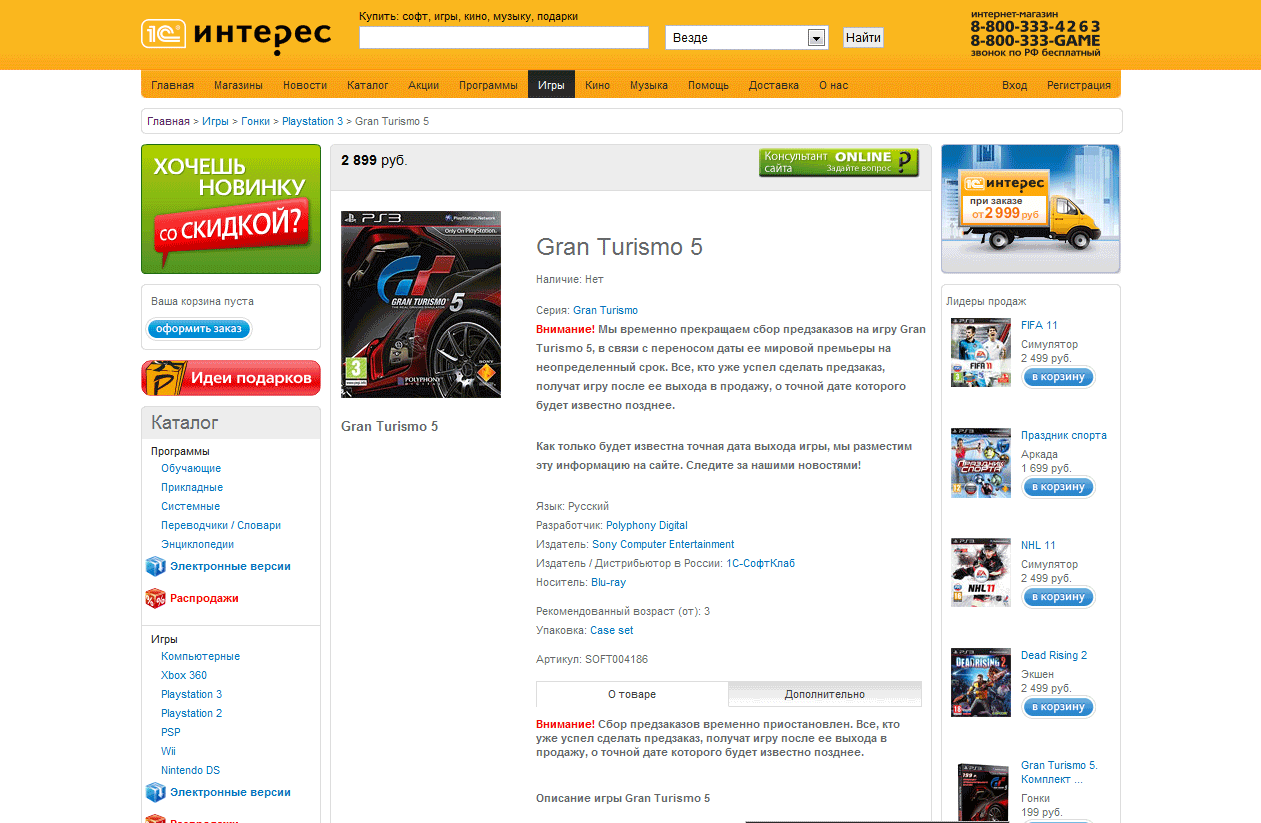Go to Гонки in the breadcrumb
Image resolution: width=1261 pixels, height=823 pixels.
click(x=255, y=121)
